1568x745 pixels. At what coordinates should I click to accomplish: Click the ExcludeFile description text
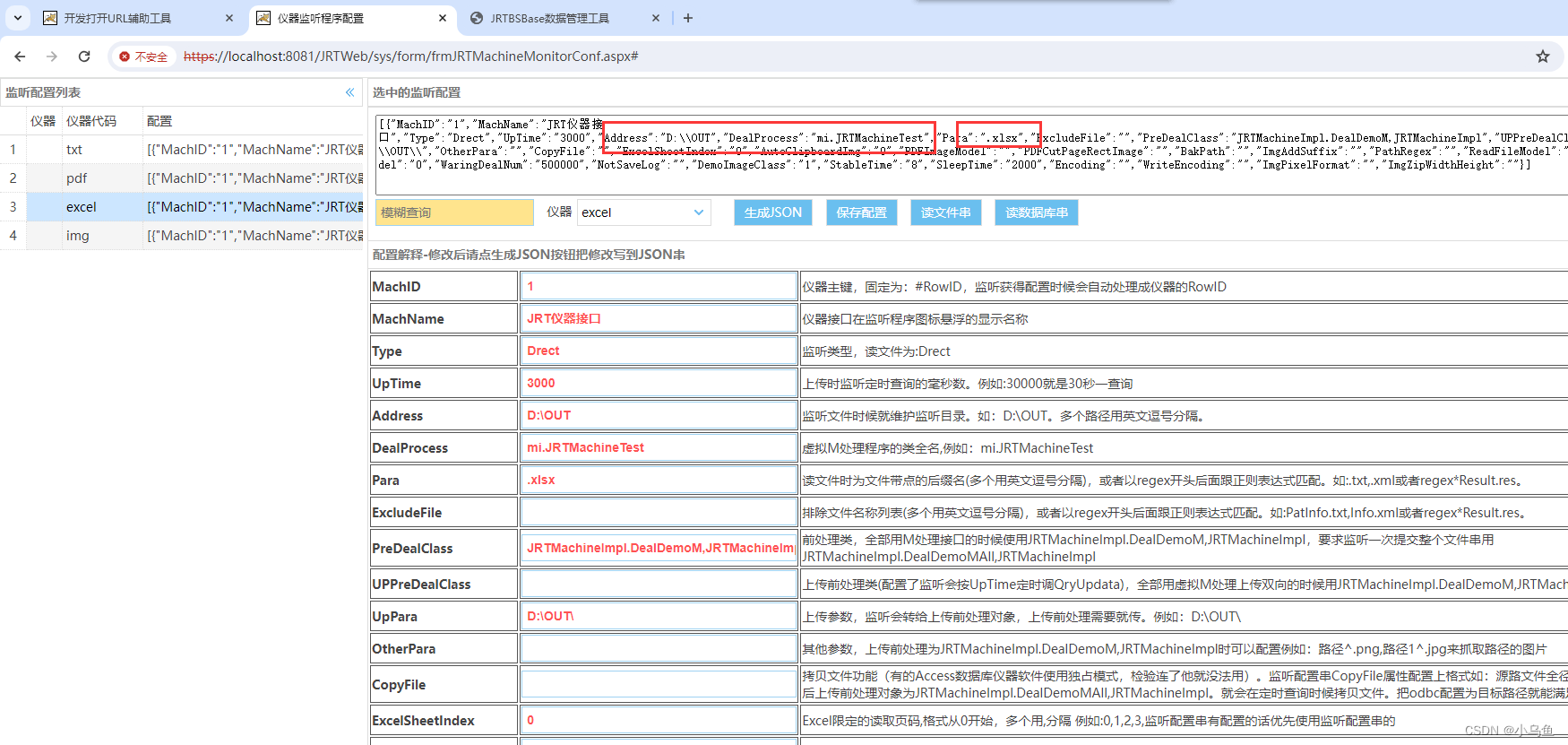[1164, 513]
